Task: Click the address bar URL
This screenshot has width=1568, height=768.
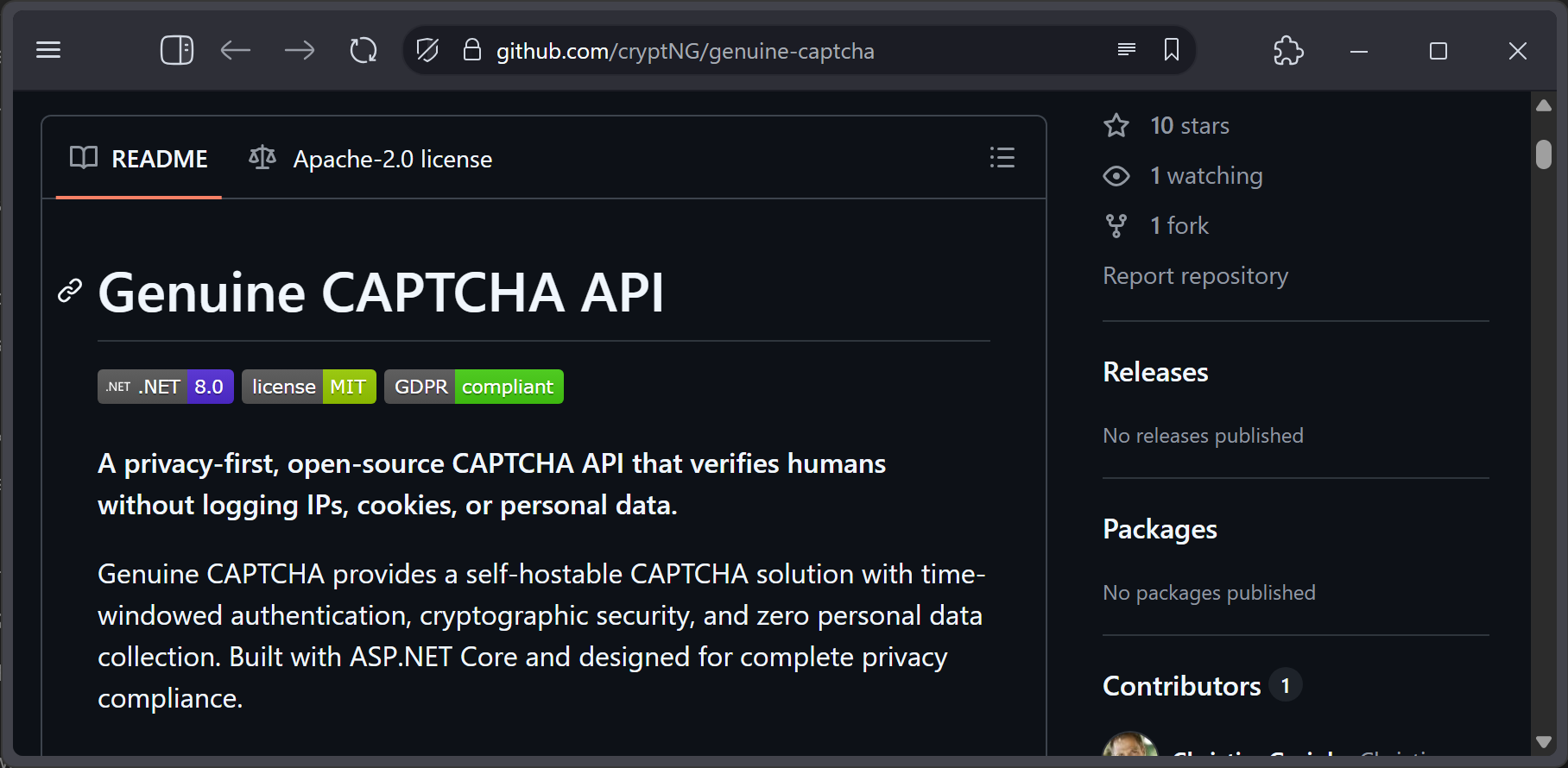Action: point(685,51)
